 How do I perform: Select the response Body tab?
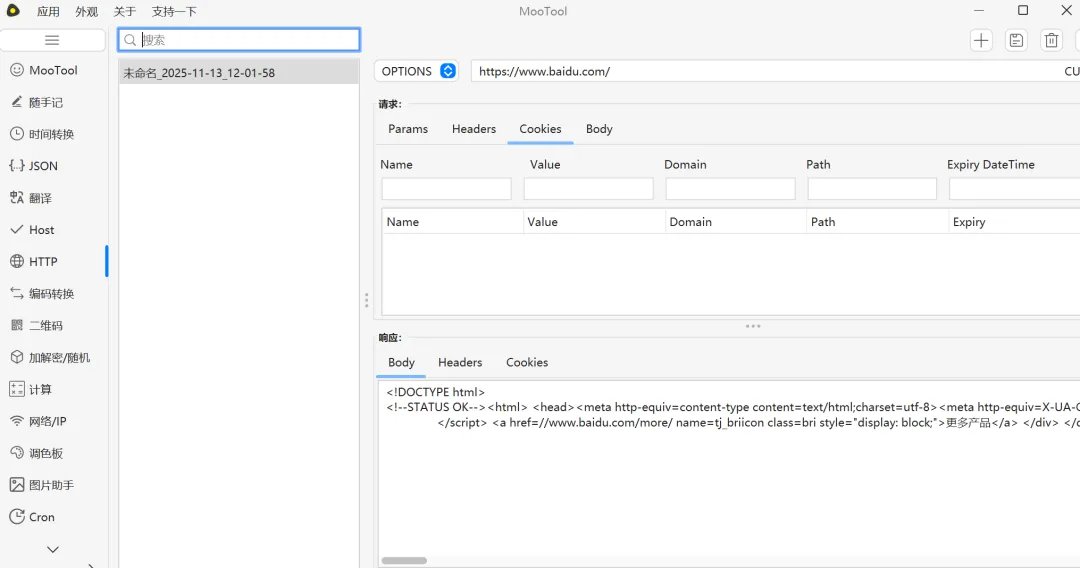point(401,362)
